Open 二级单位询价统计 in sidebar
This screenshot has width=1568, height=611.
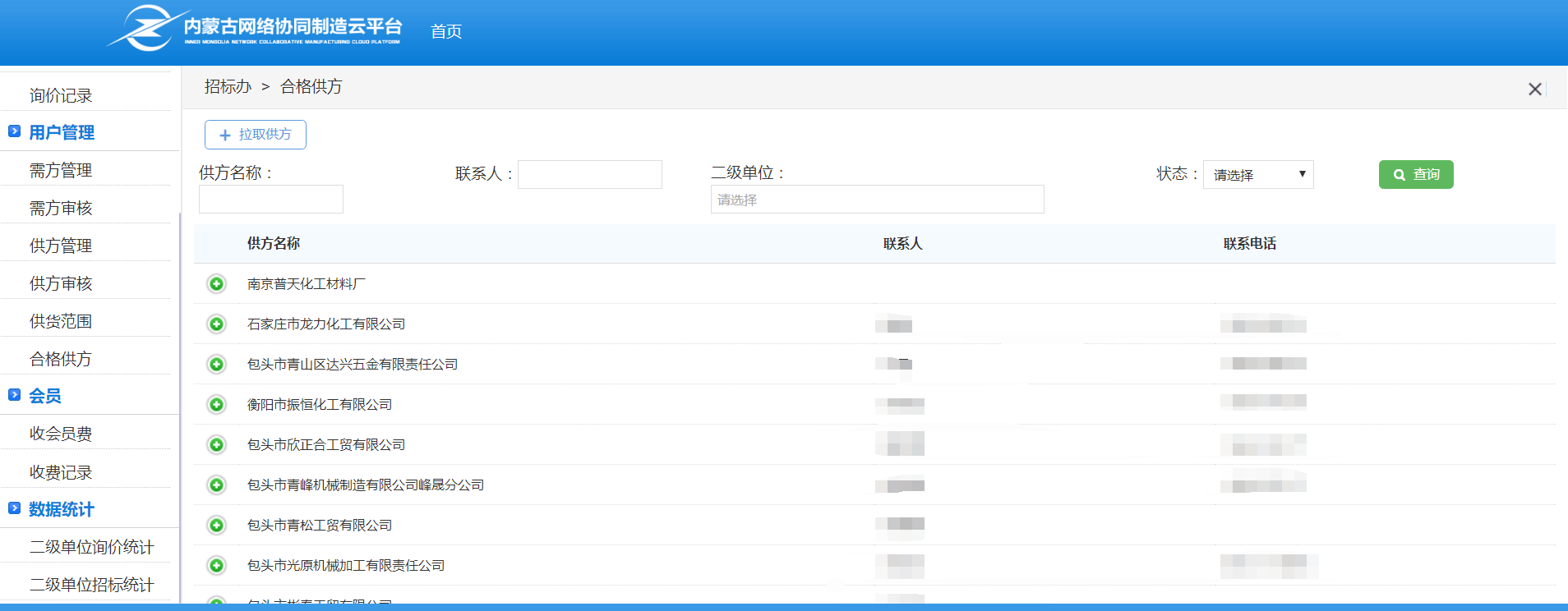pyautogui.click(x=92, y=547)
